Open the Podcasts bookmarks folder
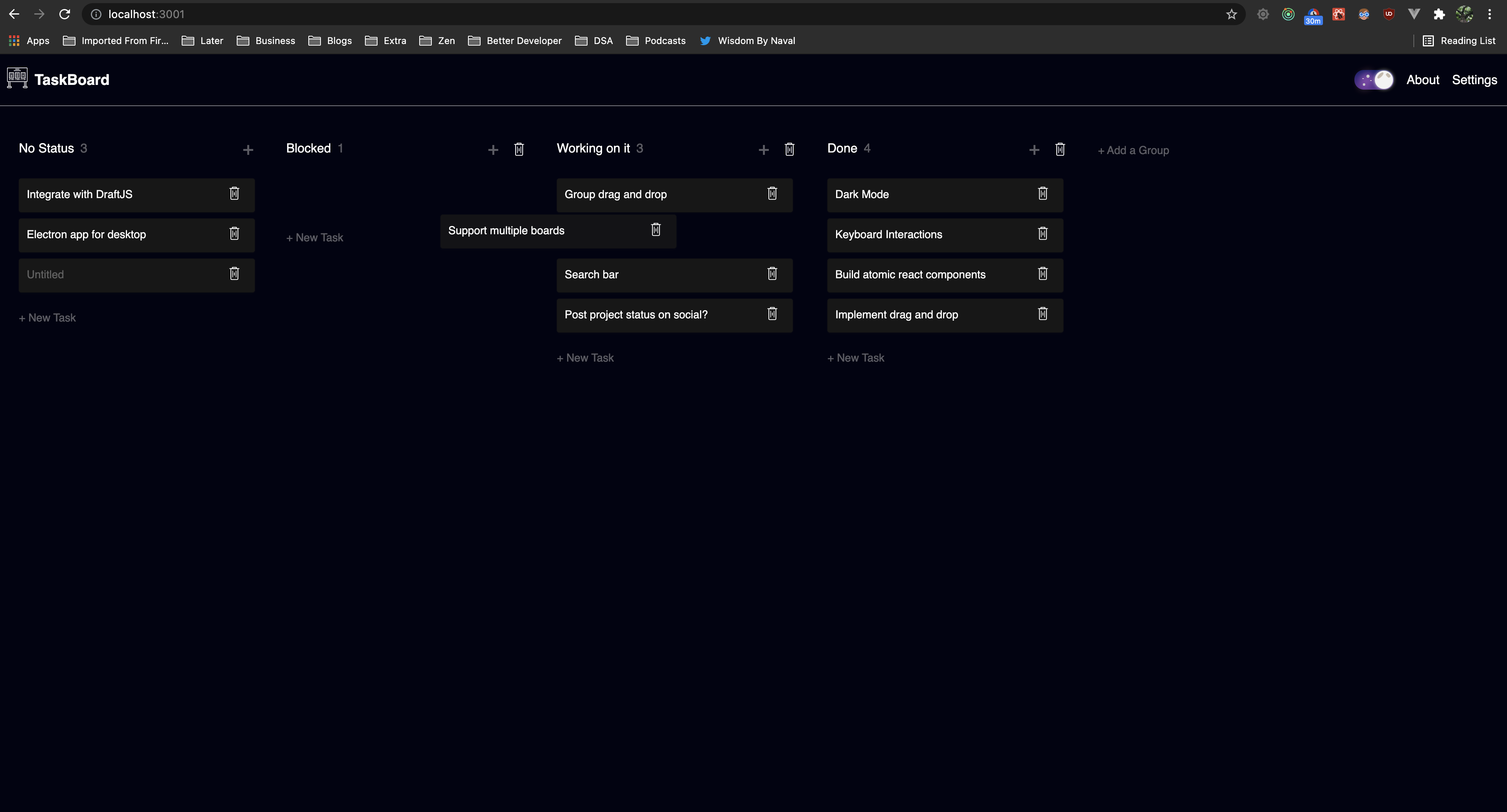 coord(656,40)
